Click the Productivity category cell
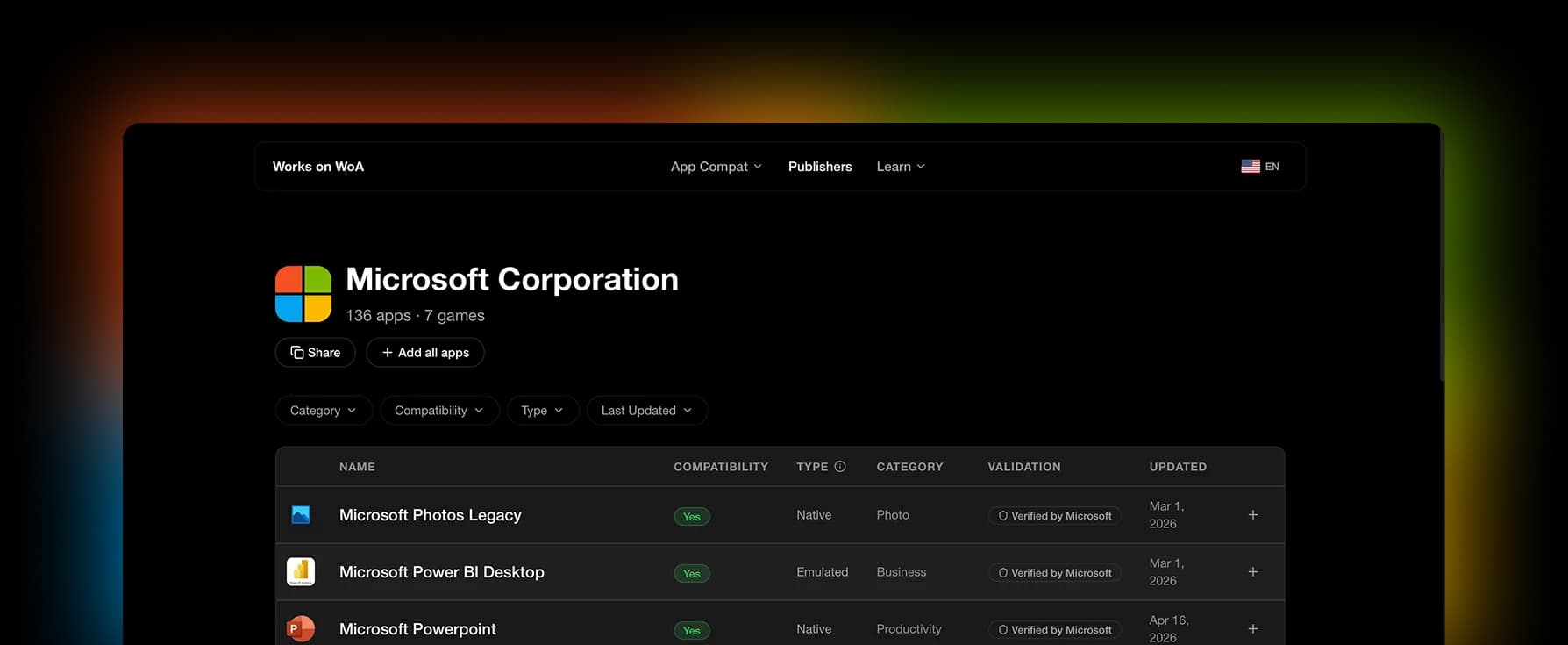Screen dimensions: 1568x645 [909, 629]
